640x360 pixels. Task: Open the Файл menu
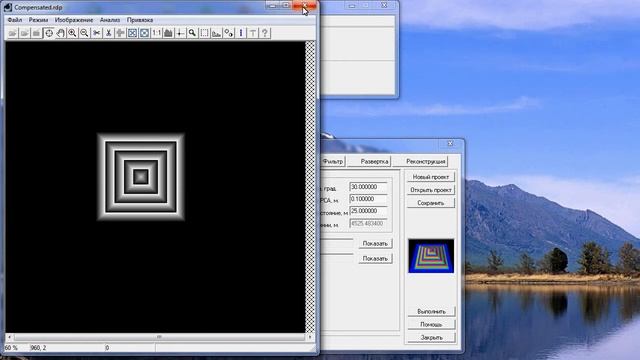point(15,20)
